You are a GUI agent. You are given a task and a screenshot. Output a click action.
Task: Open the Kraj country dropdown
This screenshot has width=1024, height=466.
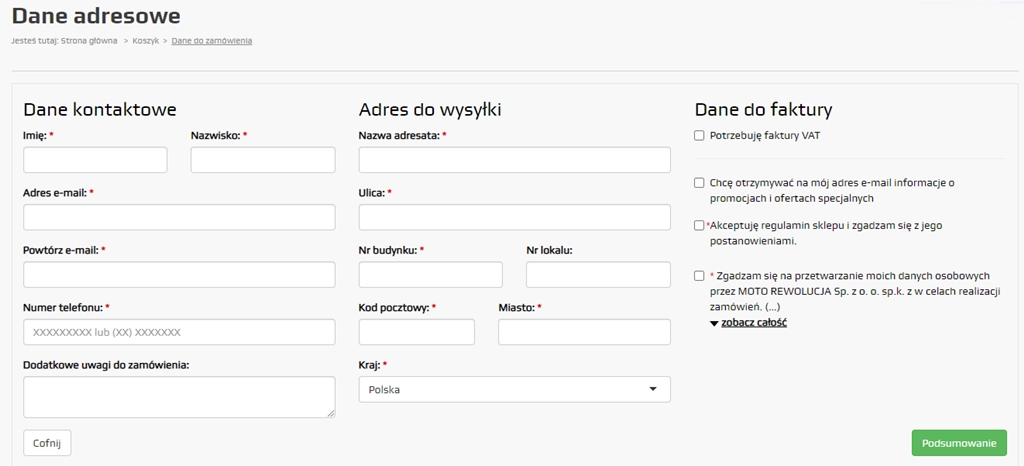[x=515, y=390]
